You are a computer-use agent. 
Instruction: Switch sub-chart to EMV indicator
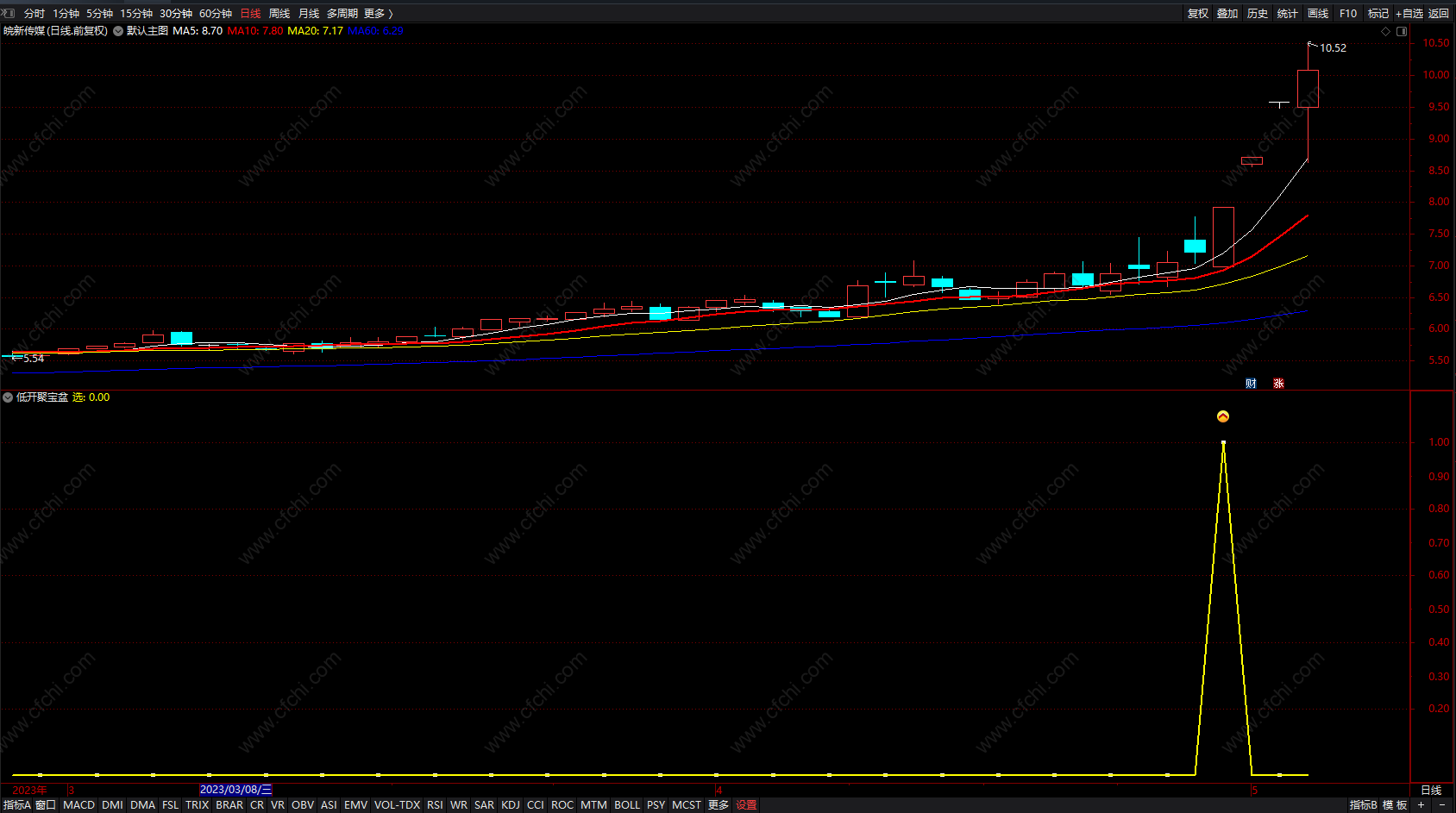coord(355,805)
